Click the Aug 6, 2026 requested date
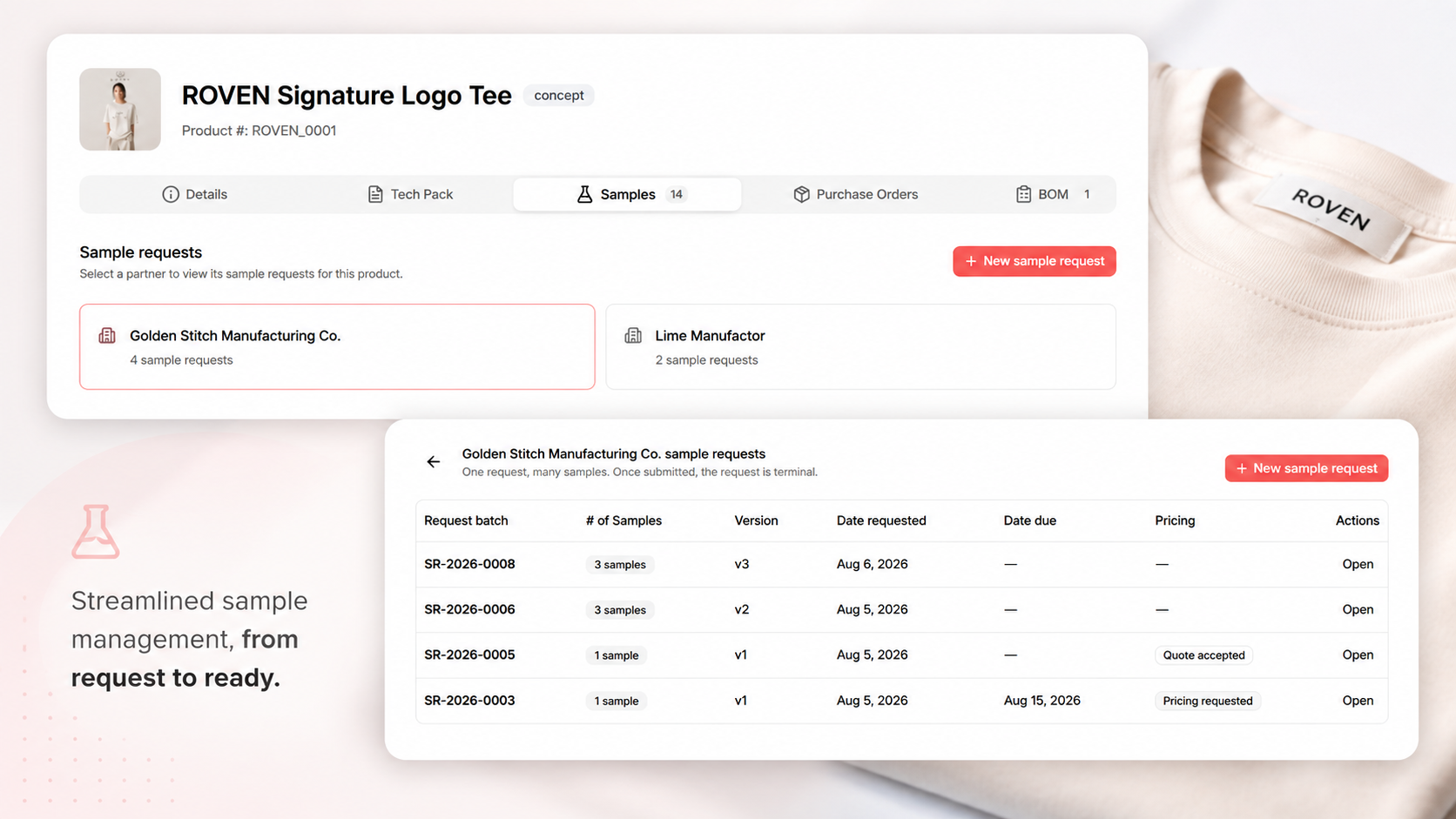The height and width of the screenshot is (819, 1456). click(872, 564)
